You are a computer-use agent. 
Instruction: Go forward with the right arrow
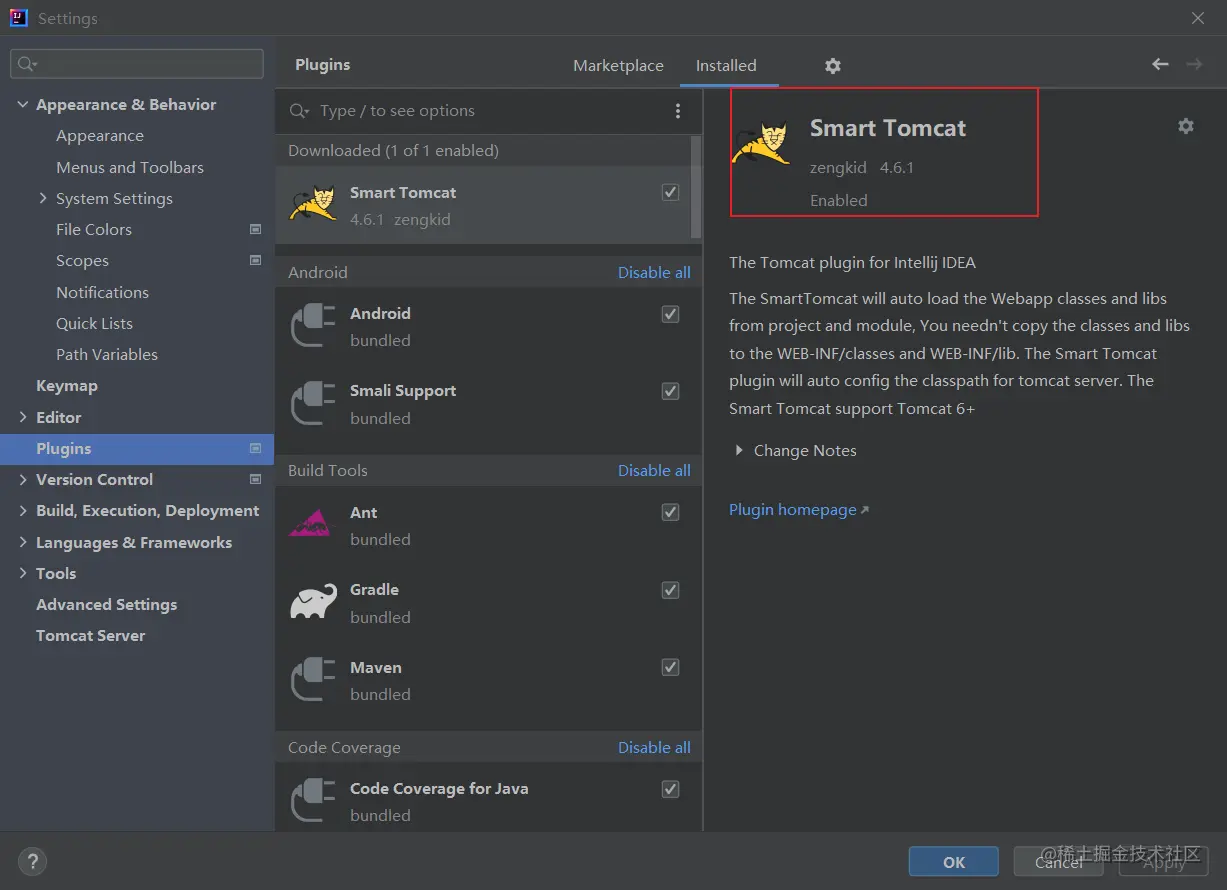tap(1194, 64)
